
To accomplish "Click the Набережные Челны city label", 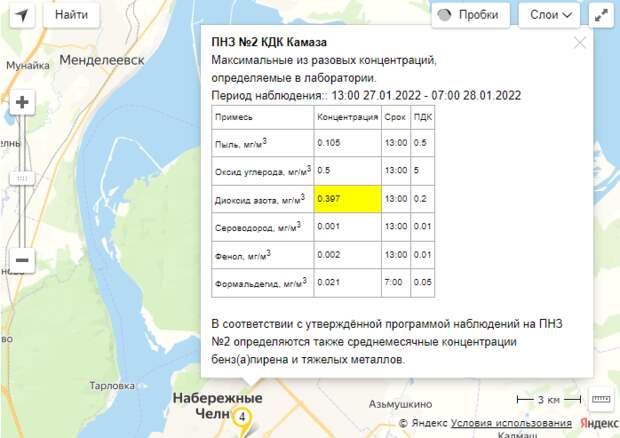I will pyautogui.click(x=217, y=406).
